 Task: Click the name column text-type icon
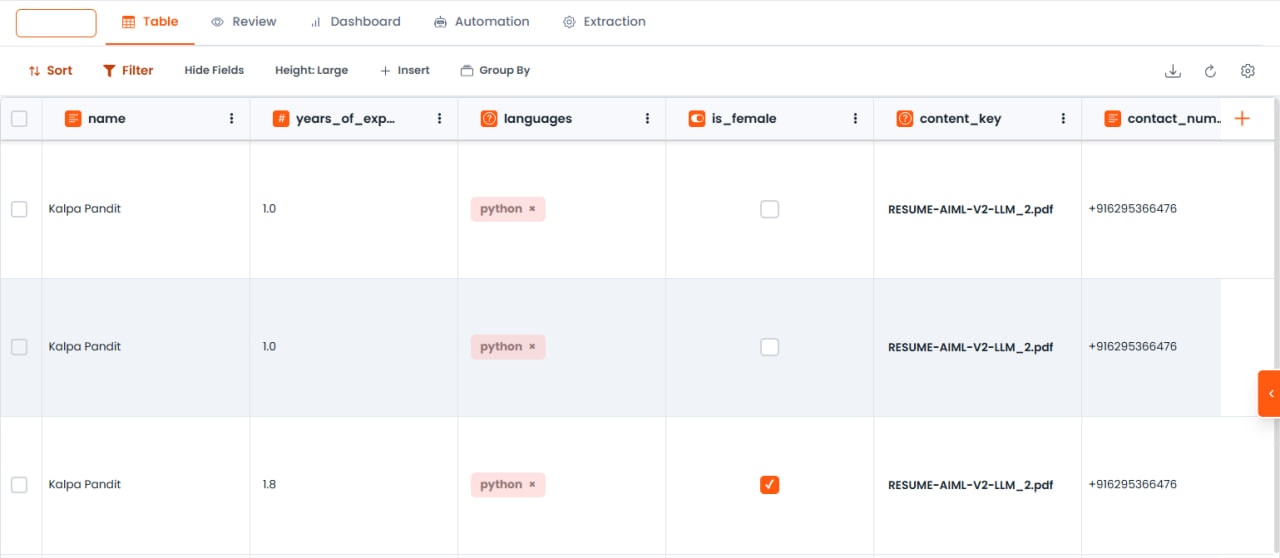point(73,119)
